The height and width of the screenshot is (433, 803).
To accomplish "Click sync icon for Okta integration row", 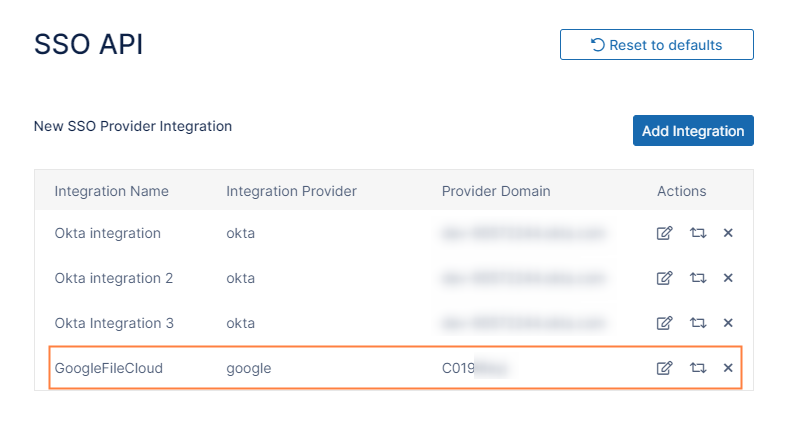I will [698, 233].
